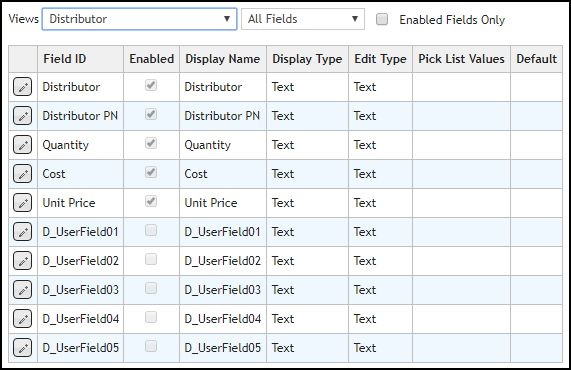Select the Cost Display Name cell
The image size is (571, 370).
coord(223,174)
